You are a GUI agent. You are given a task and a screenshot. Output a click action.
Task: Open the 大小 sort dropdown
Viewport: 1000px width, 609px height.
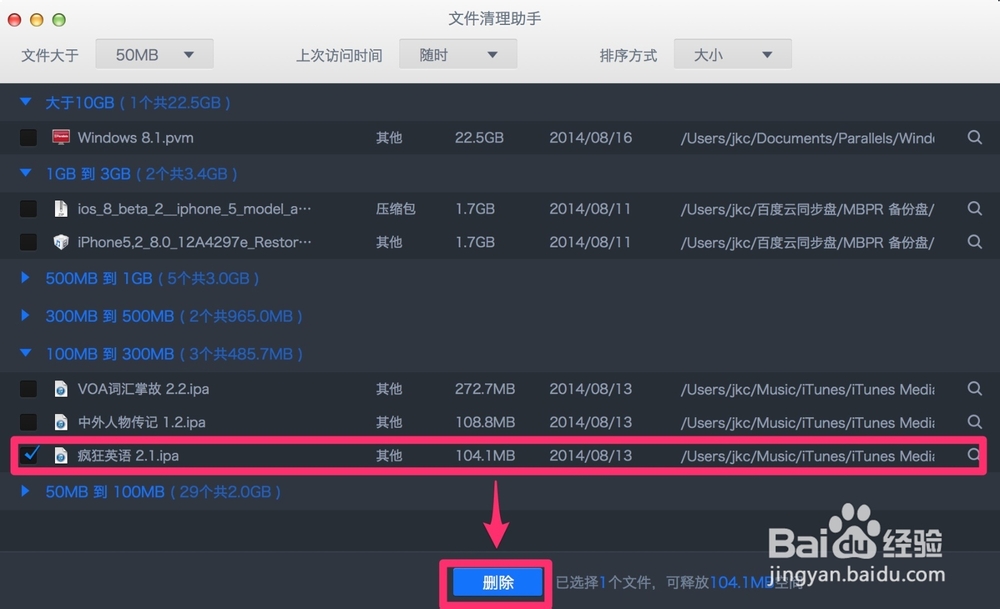(x=732, y=54)
